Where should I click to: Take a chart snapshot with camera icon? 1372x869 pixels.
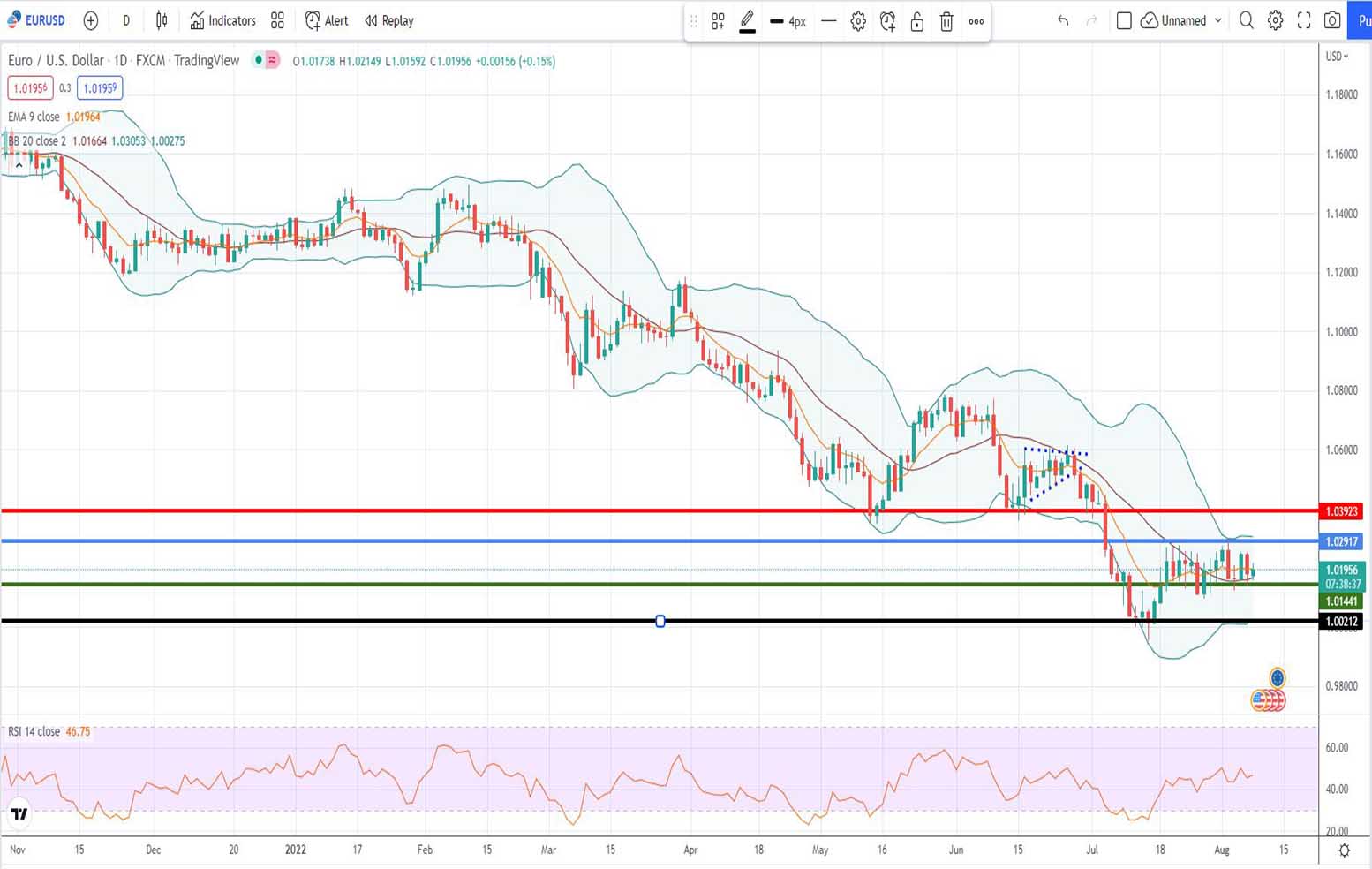[x=1332, y=20]
